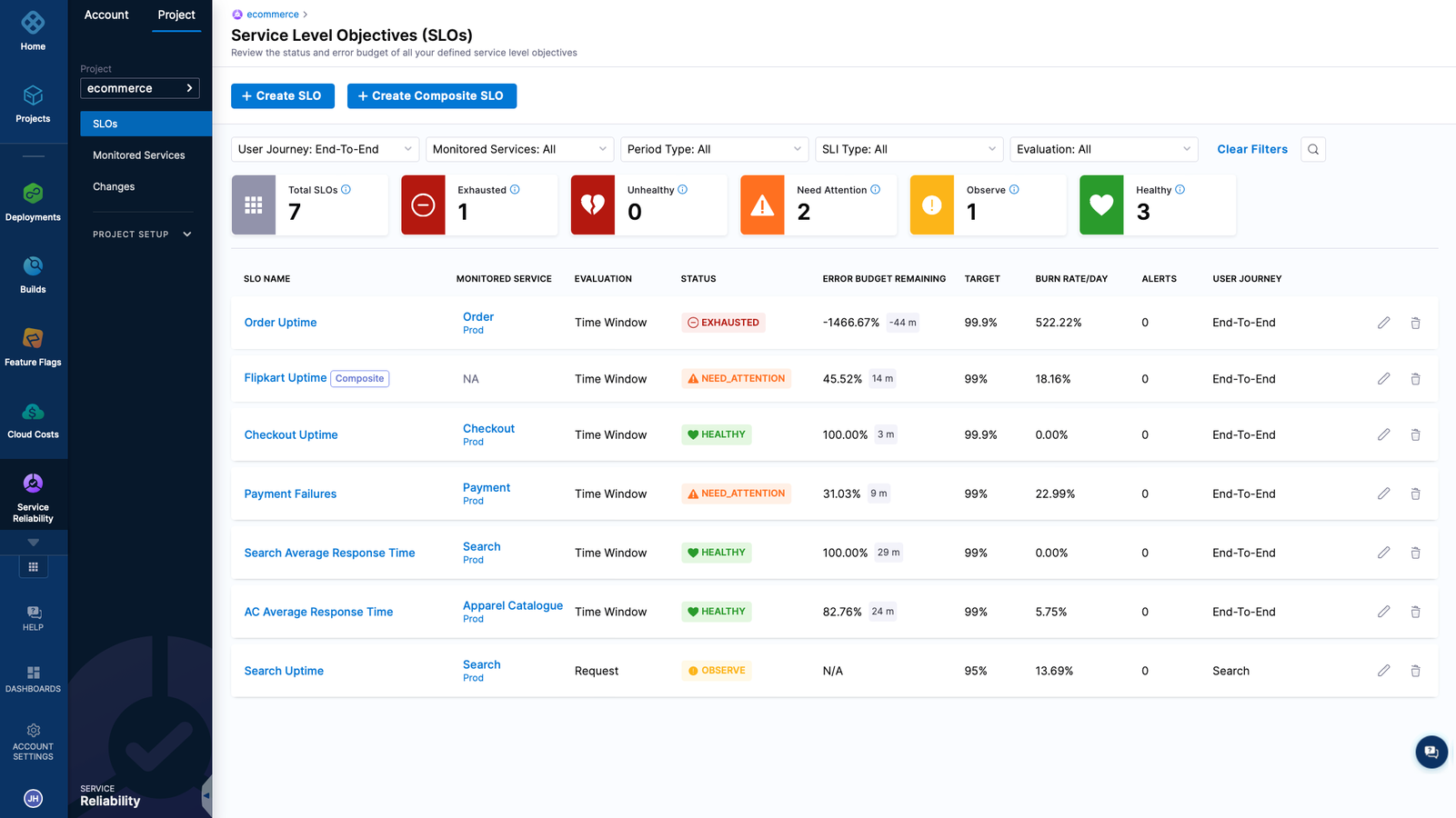Screen dimensions: 1456x818
Task: Collapse the side navigation panel arrow
Action: click(206, 796)
